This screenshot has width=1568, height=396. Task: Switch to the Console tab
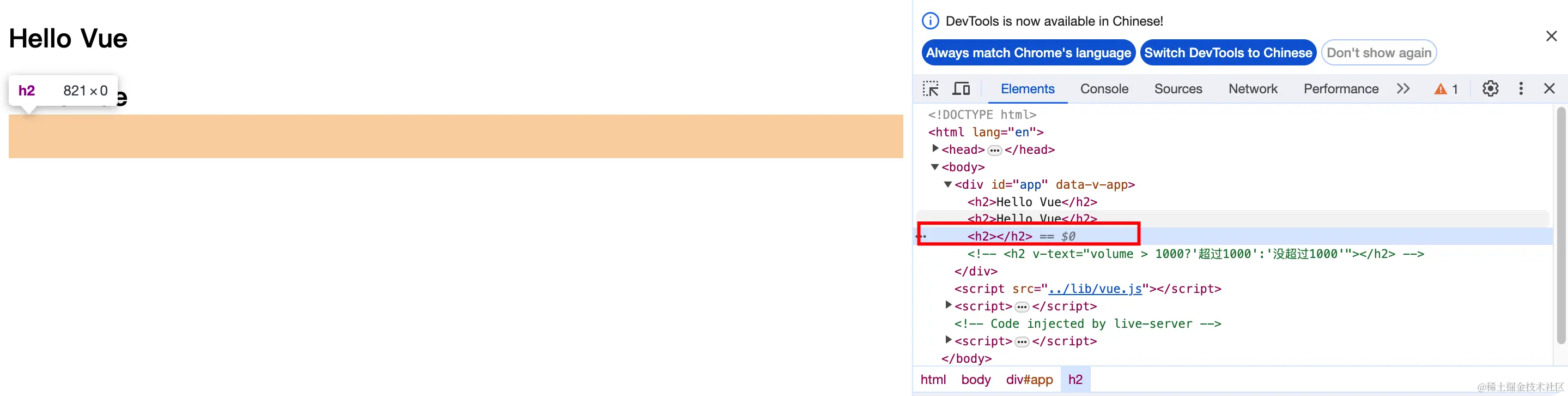(1104, 89)
